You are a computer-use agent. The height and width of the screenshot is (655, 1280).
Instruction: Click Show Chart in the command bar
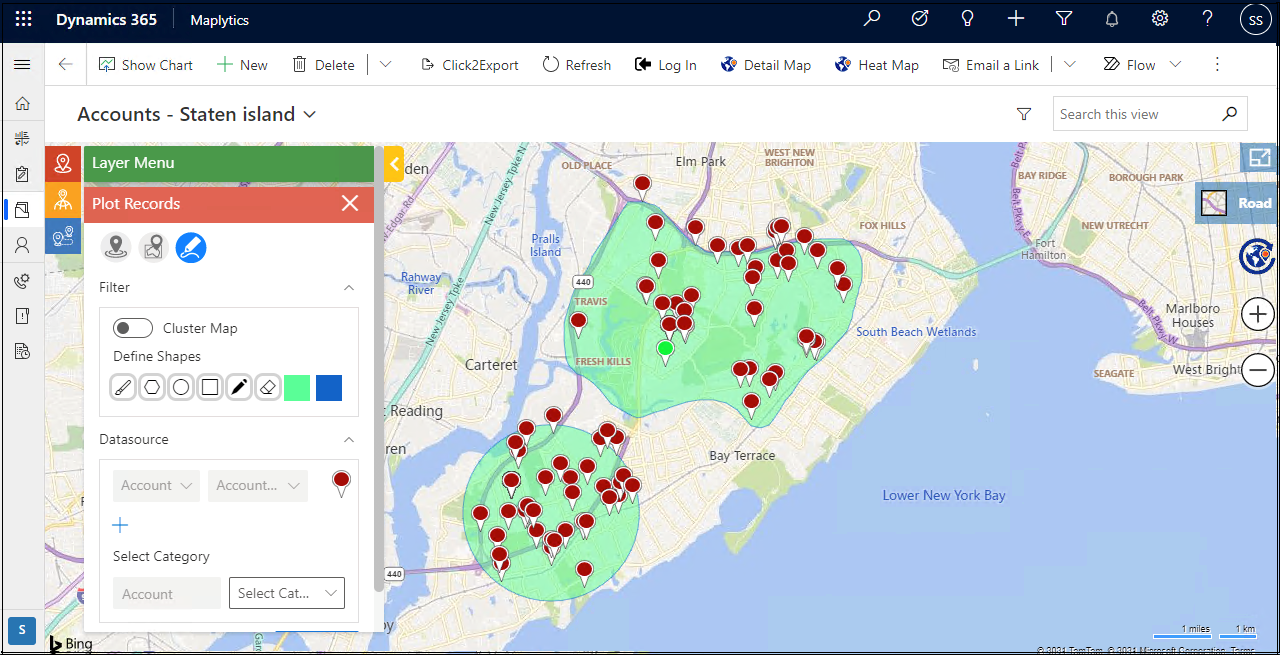tap(146, 64)
